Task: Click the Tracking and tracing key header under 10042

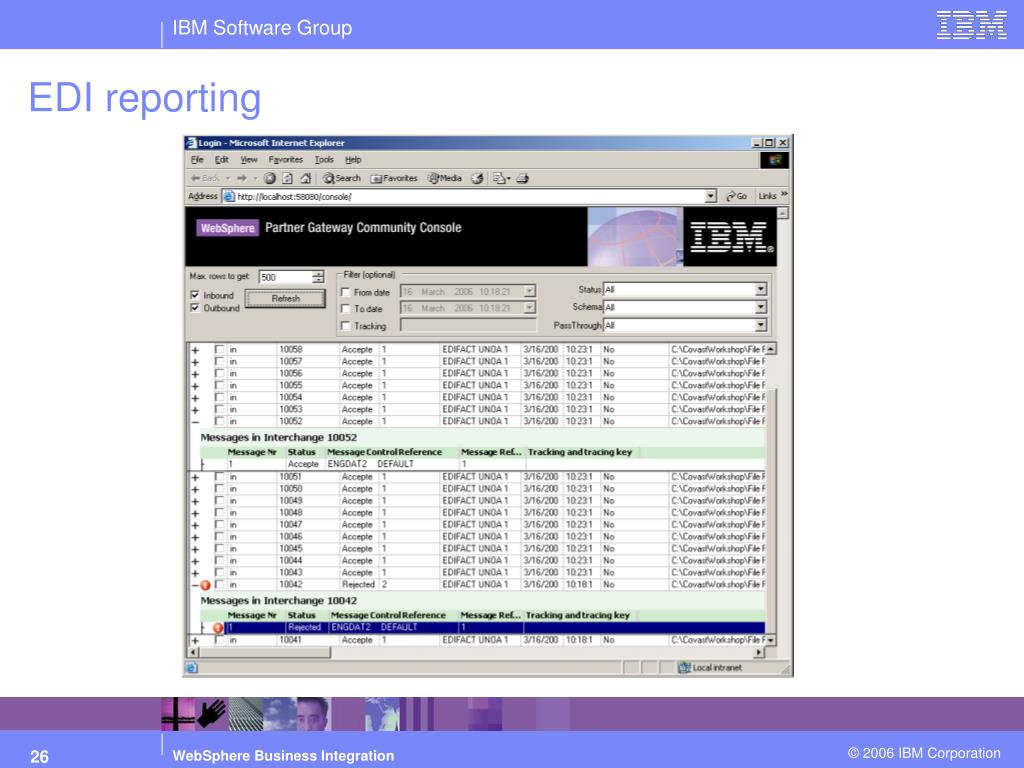Action: click(x=578, y=615)
